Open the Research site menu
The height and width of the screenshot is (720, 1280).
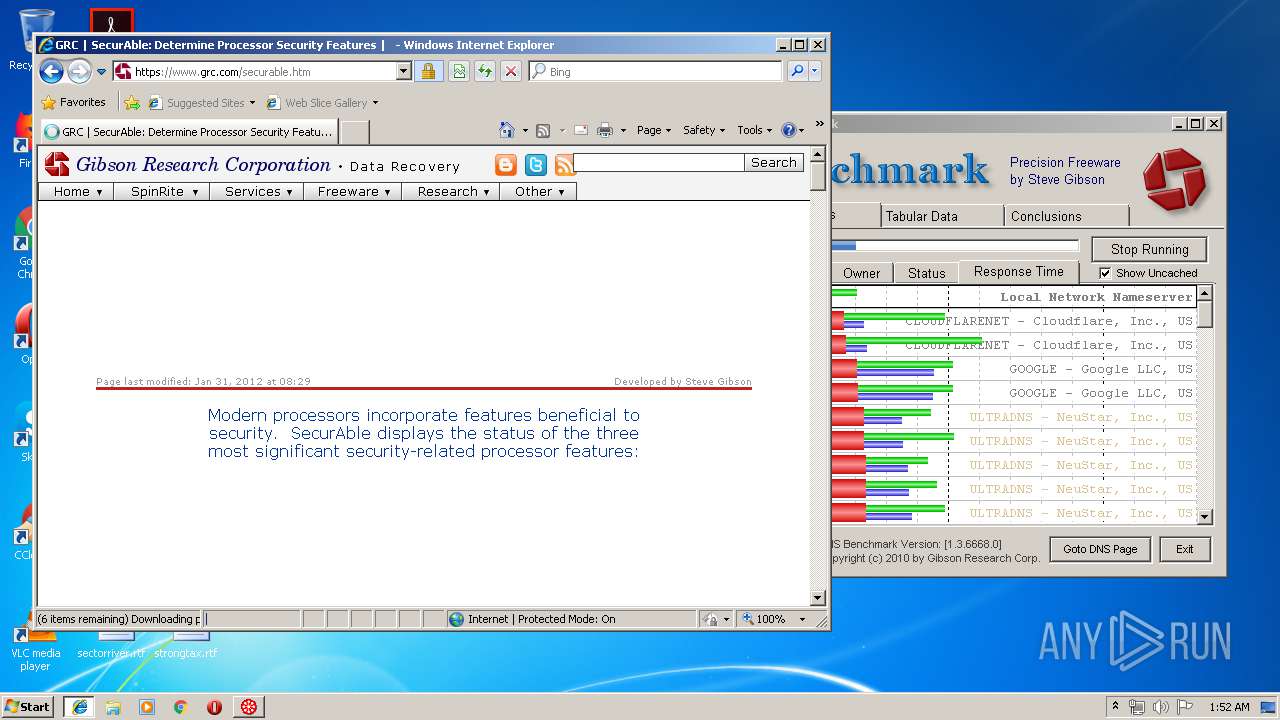pos(451,191)
